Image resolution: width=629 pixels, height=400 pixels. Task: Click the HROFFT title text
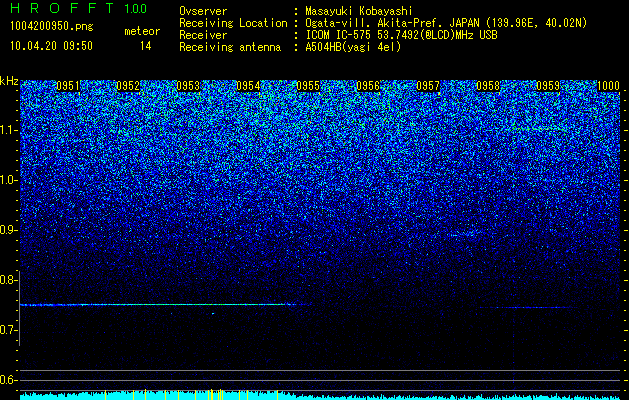[x=63, y=8]
